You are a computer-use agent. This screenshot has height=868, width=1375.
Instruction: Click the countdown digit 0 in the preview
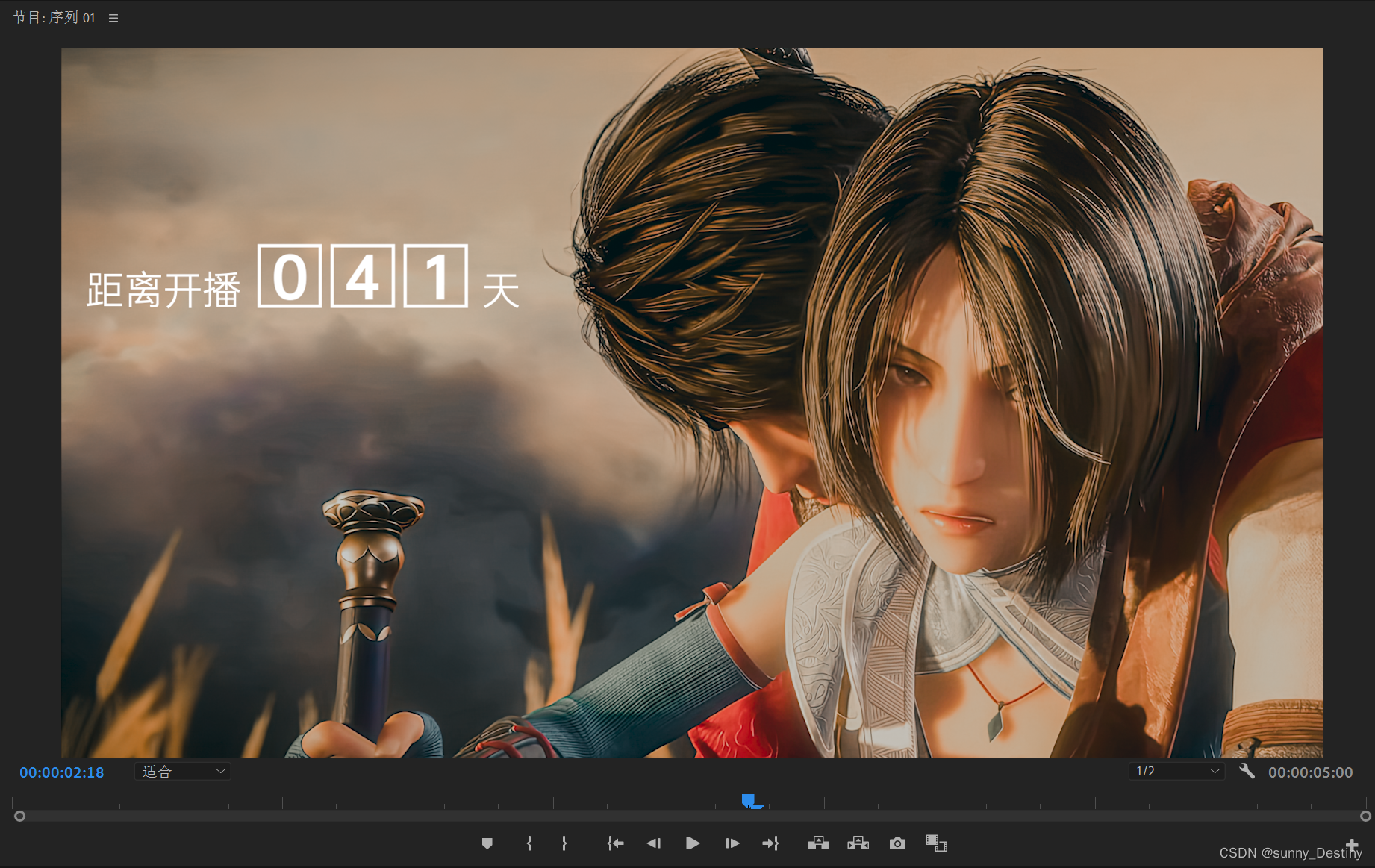[x=290, y=276]
